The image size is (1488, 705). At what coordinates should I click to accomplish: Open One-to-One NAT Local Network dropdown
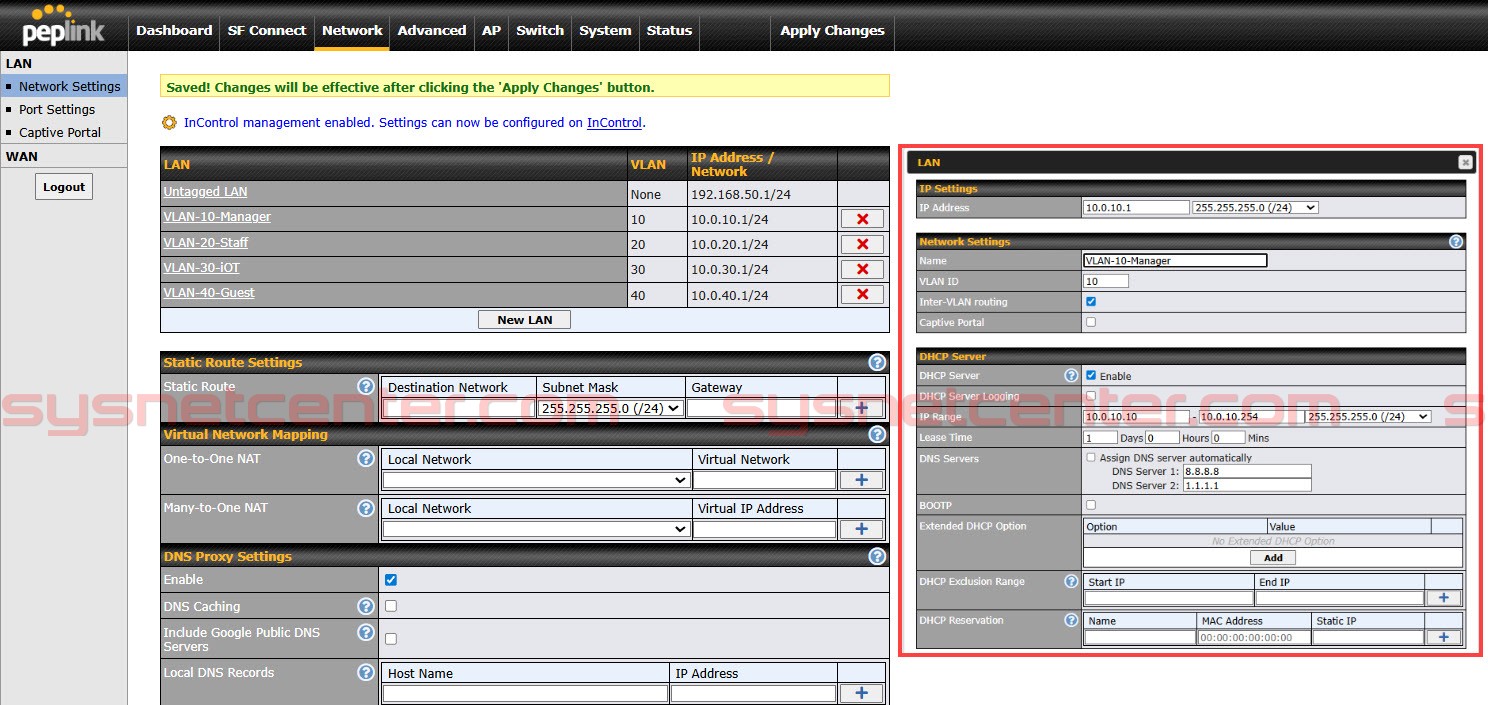[x=536, y=480]
